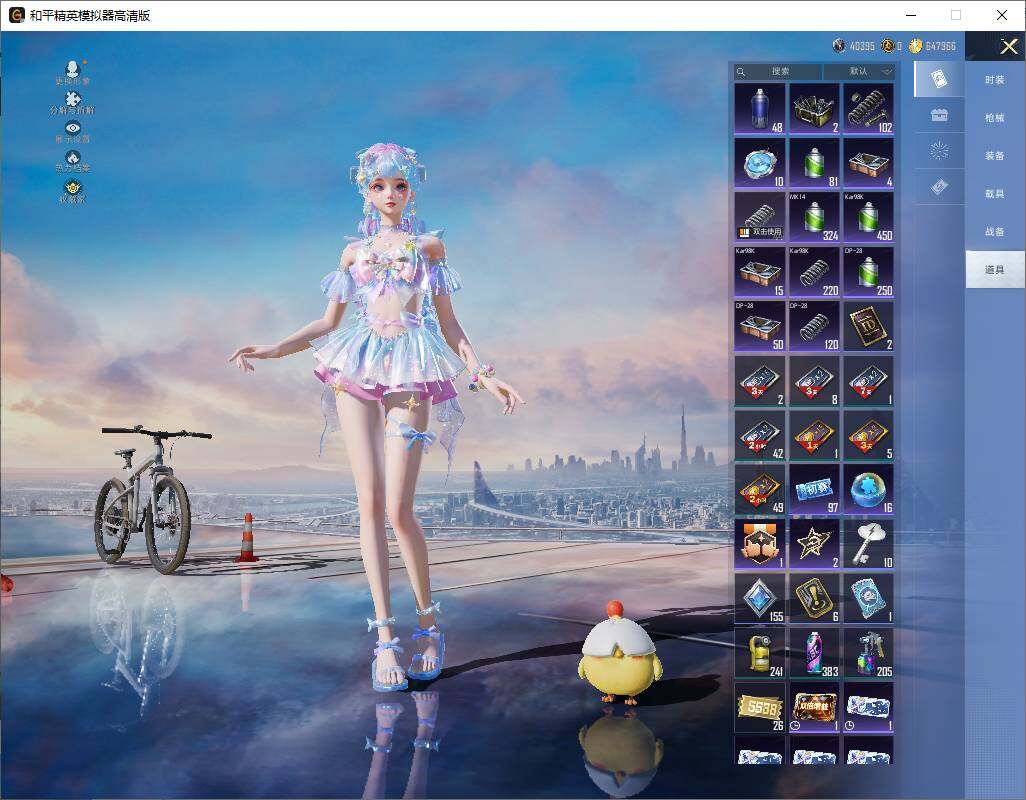Select the spray gun item (205)
Screen dimensions: 1026x800
click(868, 653)
